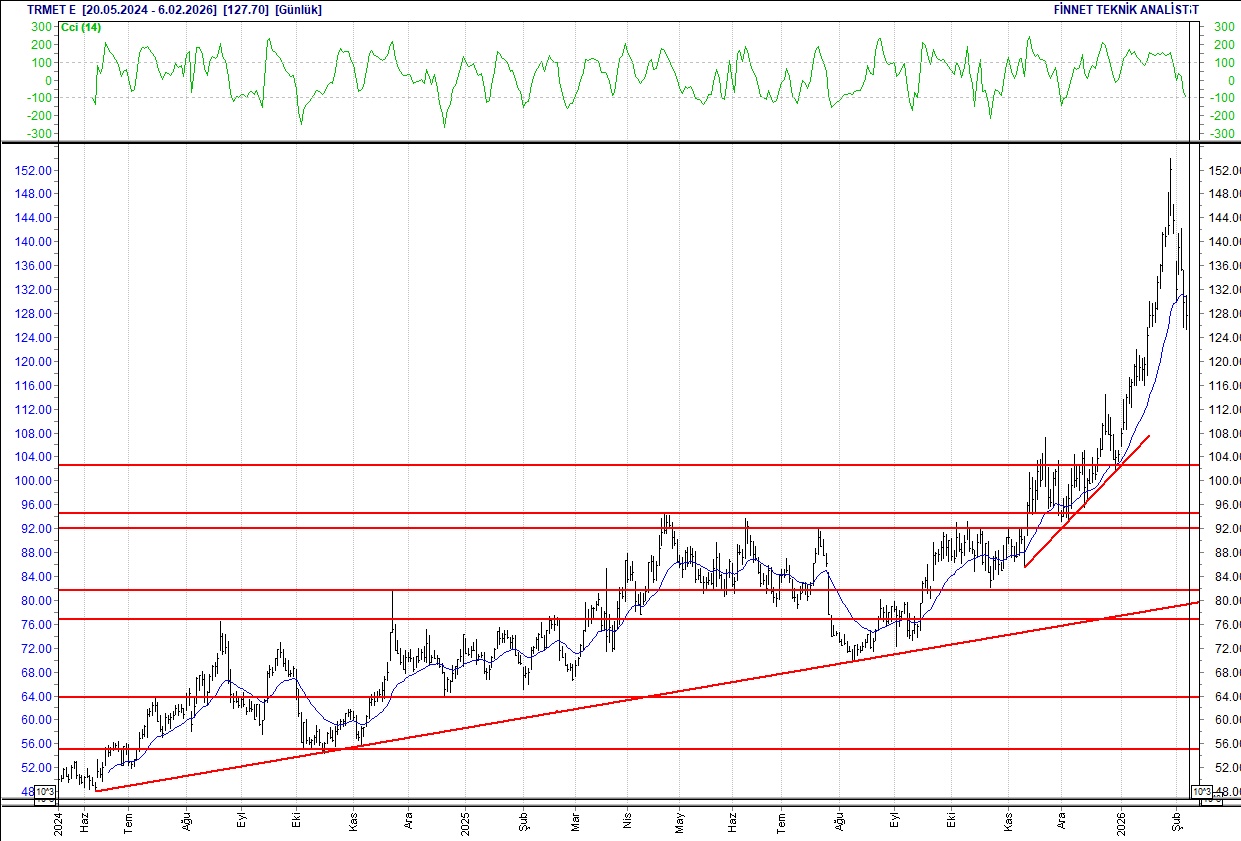The image size is (1241, 841).
Task: Click the red horizontal resistance line at 102
Action: (x=600, y=464)
